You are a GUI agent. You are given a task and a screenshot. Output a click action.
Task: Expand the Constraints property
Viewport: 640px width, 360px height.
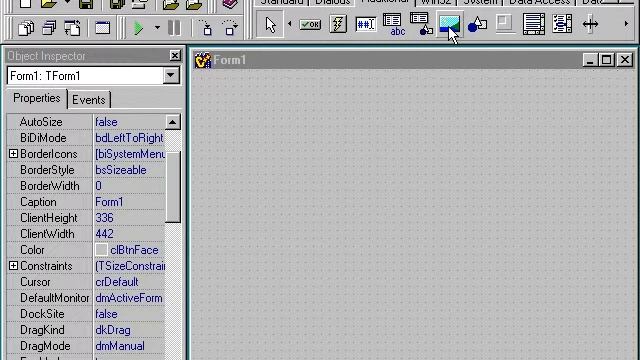(13, 266)
